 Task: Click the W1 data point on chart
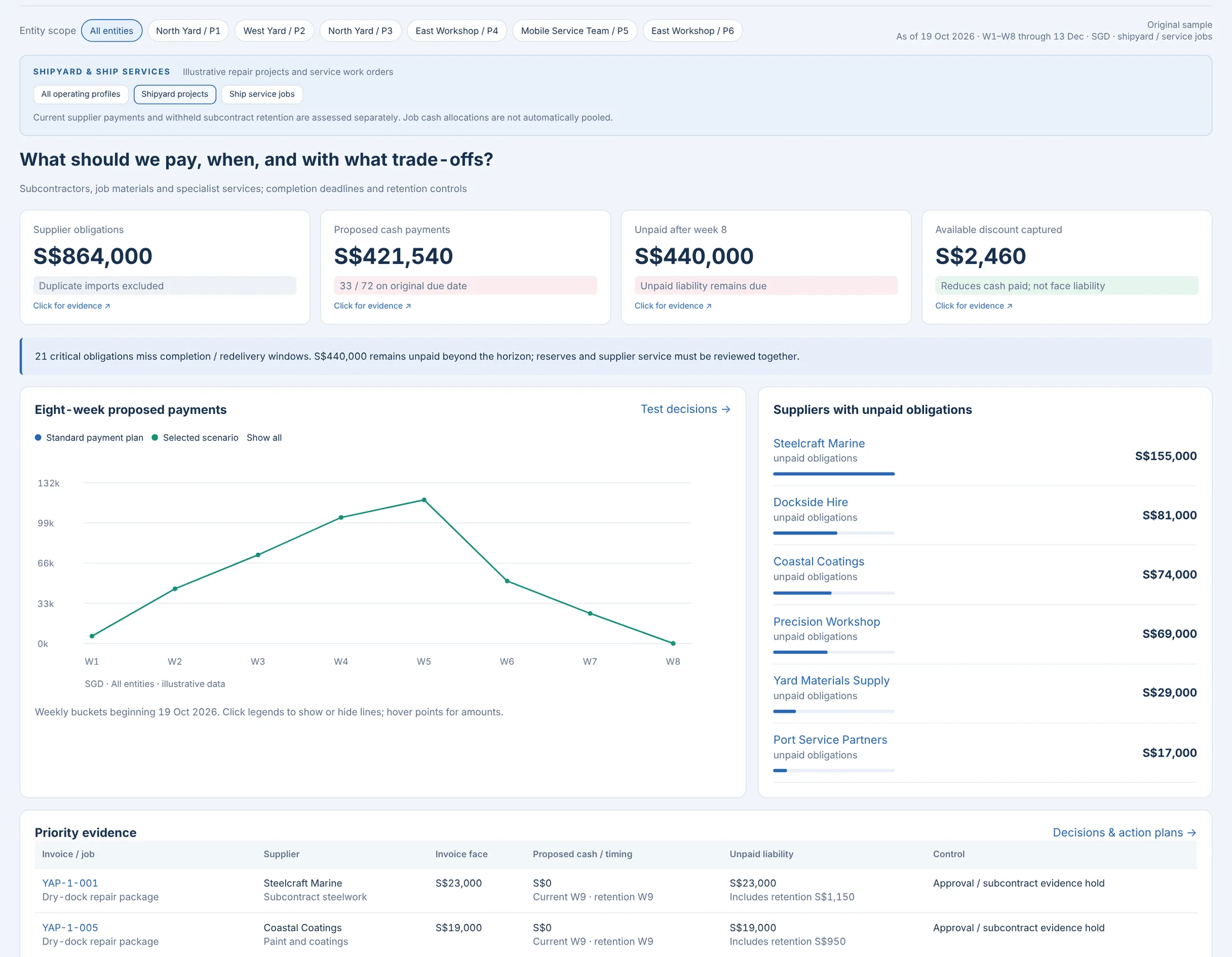coord(92,636)
